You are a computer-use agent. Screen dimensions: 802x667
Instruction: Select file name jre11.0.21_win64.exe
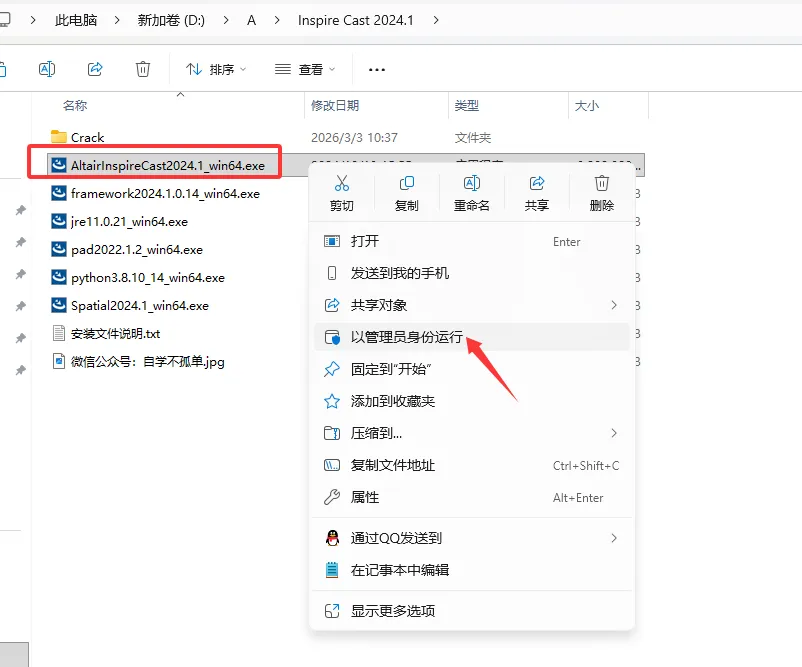click(129, 221)
